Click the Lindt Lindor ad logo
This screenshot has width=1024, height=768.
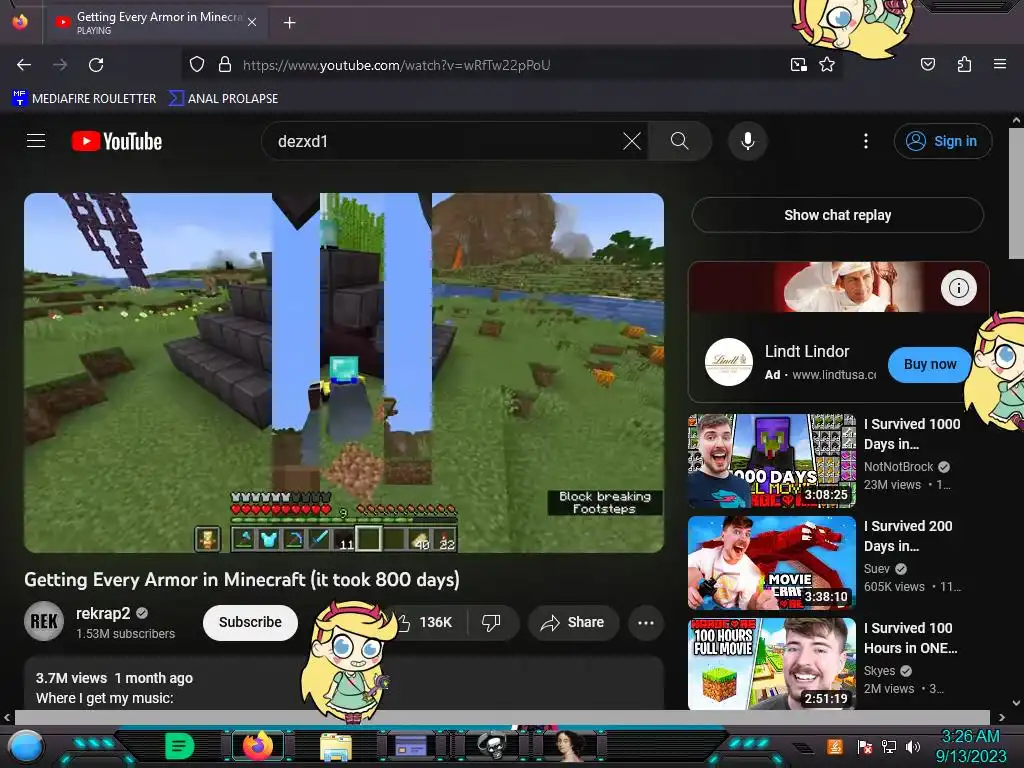tap(728, 362)
